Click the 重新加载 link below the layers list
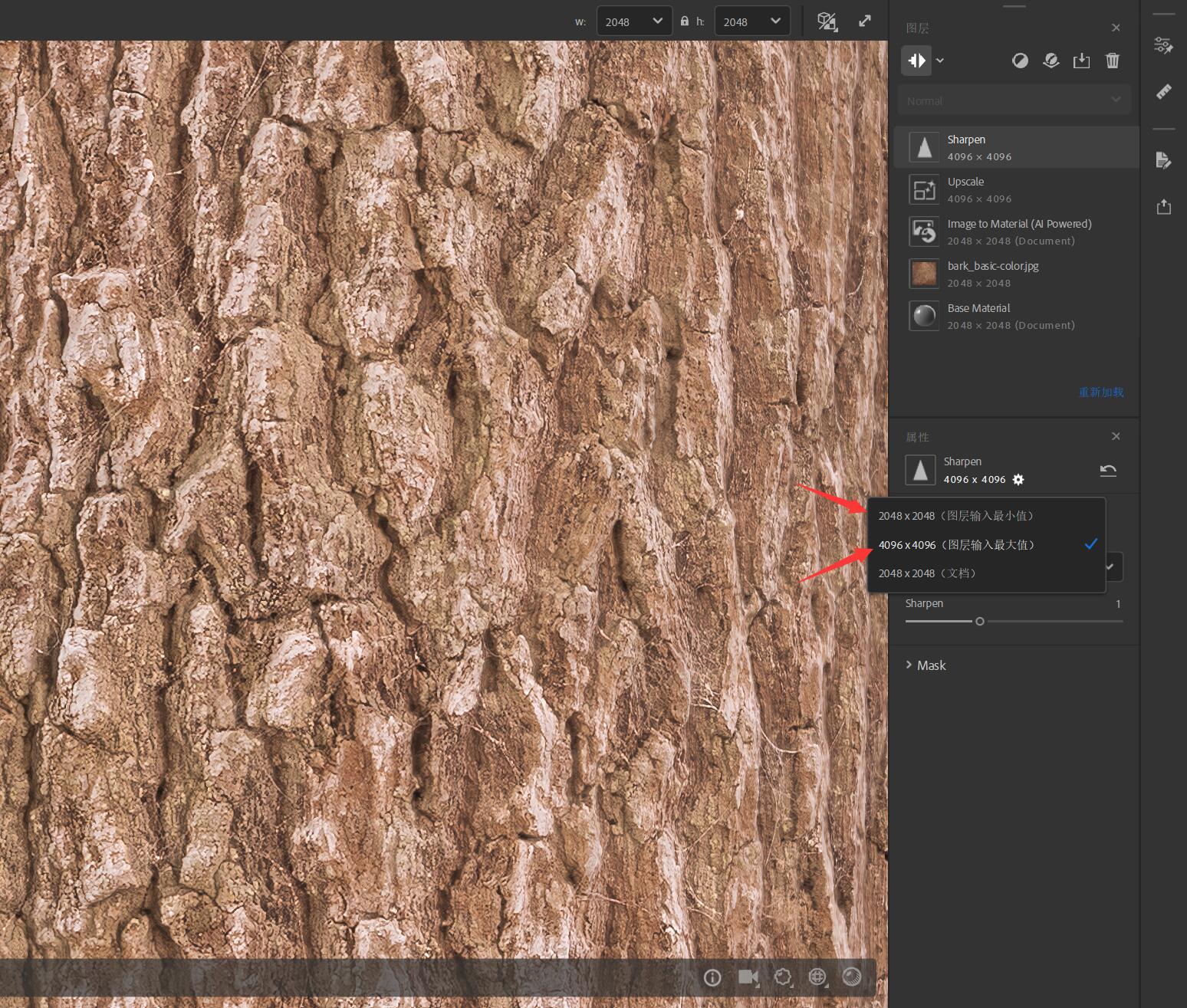Viewport: 1187px width, 1008px height. 1100,392
